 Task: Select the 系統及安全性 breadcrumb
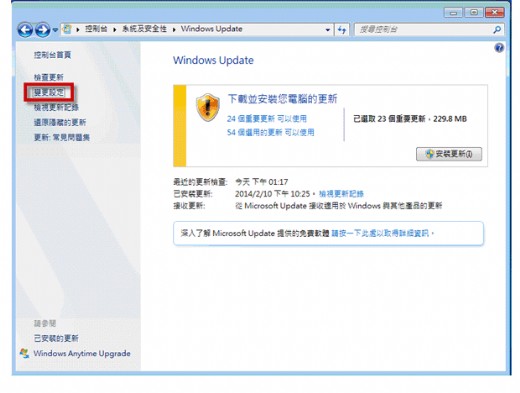144,29
